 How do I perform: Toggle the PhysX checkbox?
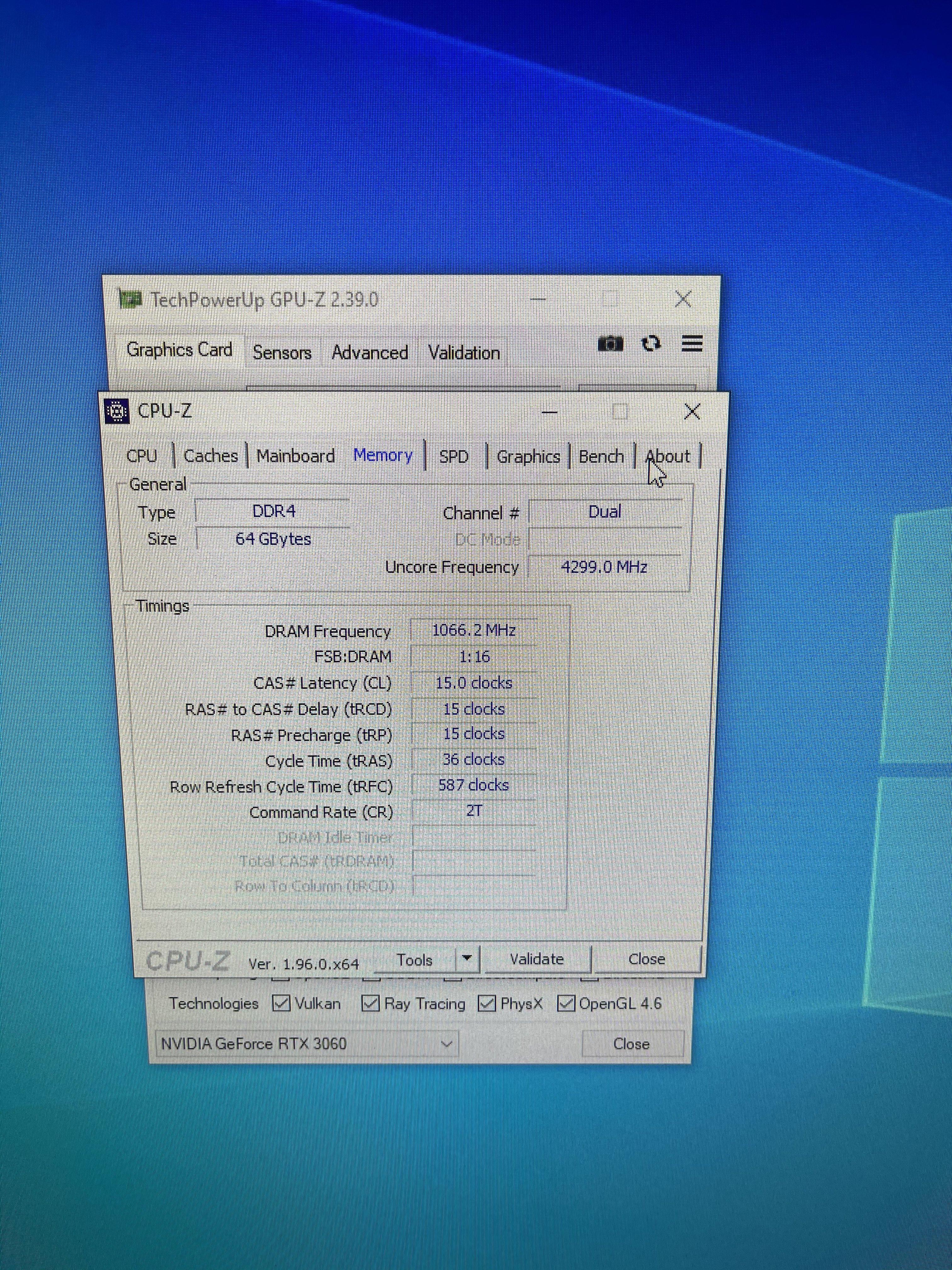(487, 1003)
